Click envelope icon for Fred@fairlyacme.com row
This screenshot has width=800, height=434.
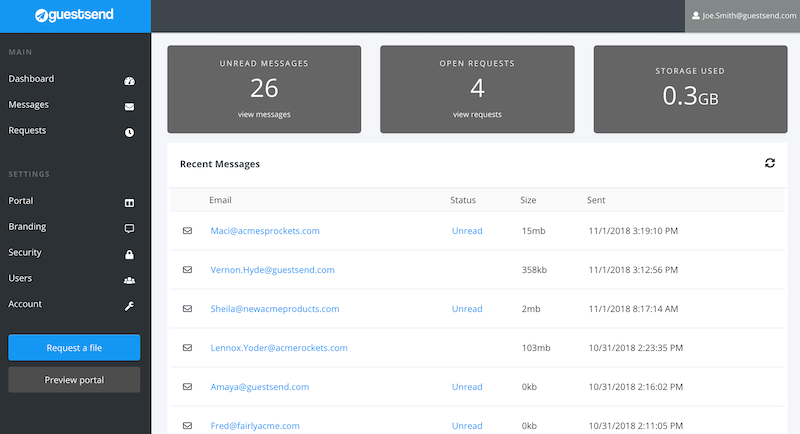188,425
